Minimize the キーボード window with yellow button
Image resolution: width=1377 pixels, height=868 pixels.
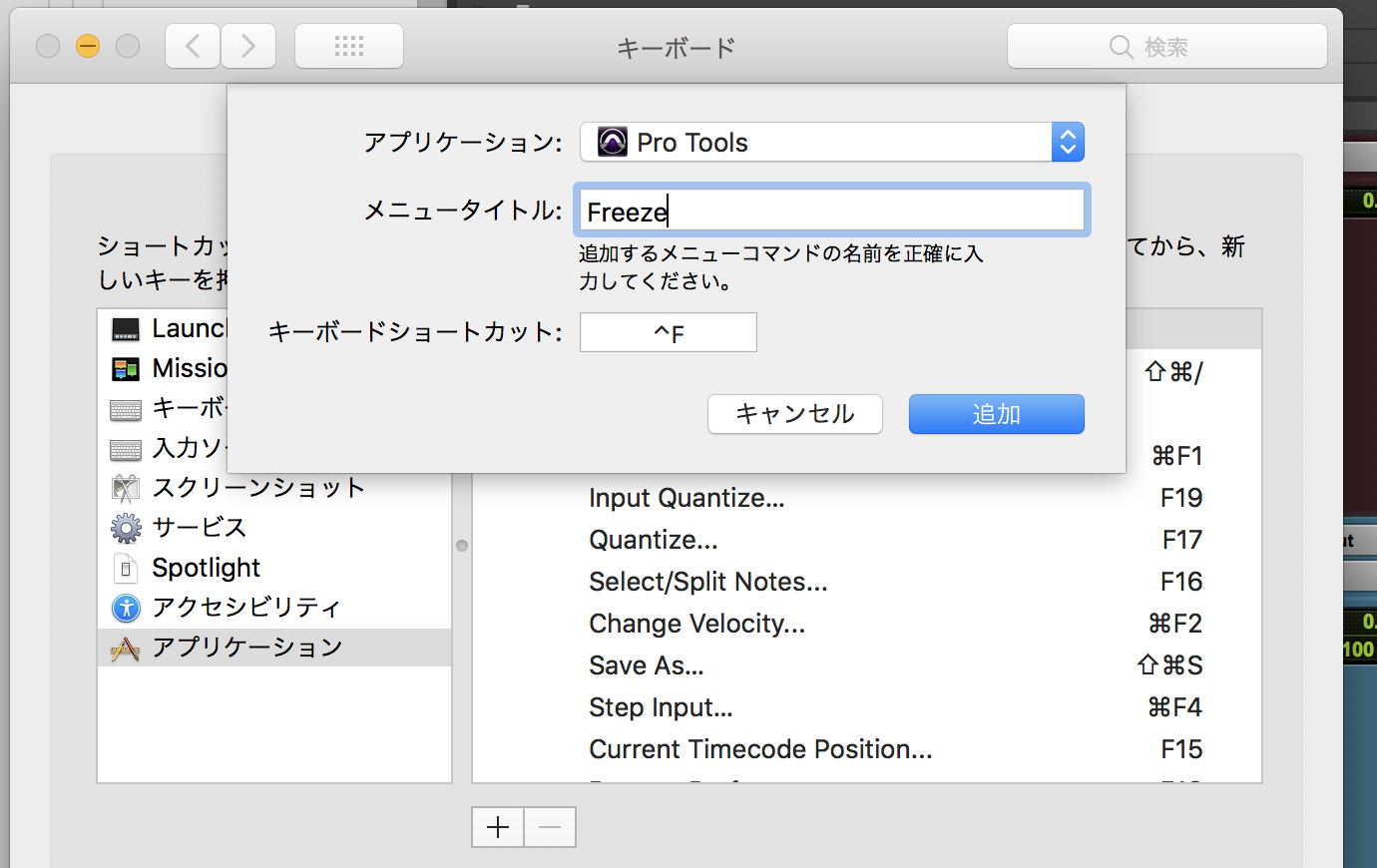88,46
